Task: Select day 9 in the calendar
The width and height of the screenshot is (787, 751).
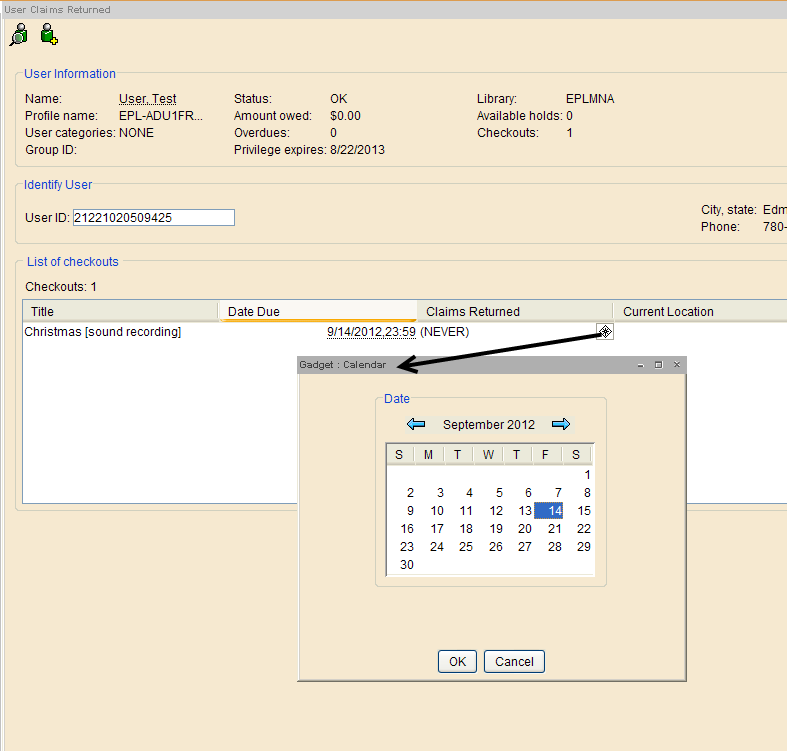Action: point(401,511)
